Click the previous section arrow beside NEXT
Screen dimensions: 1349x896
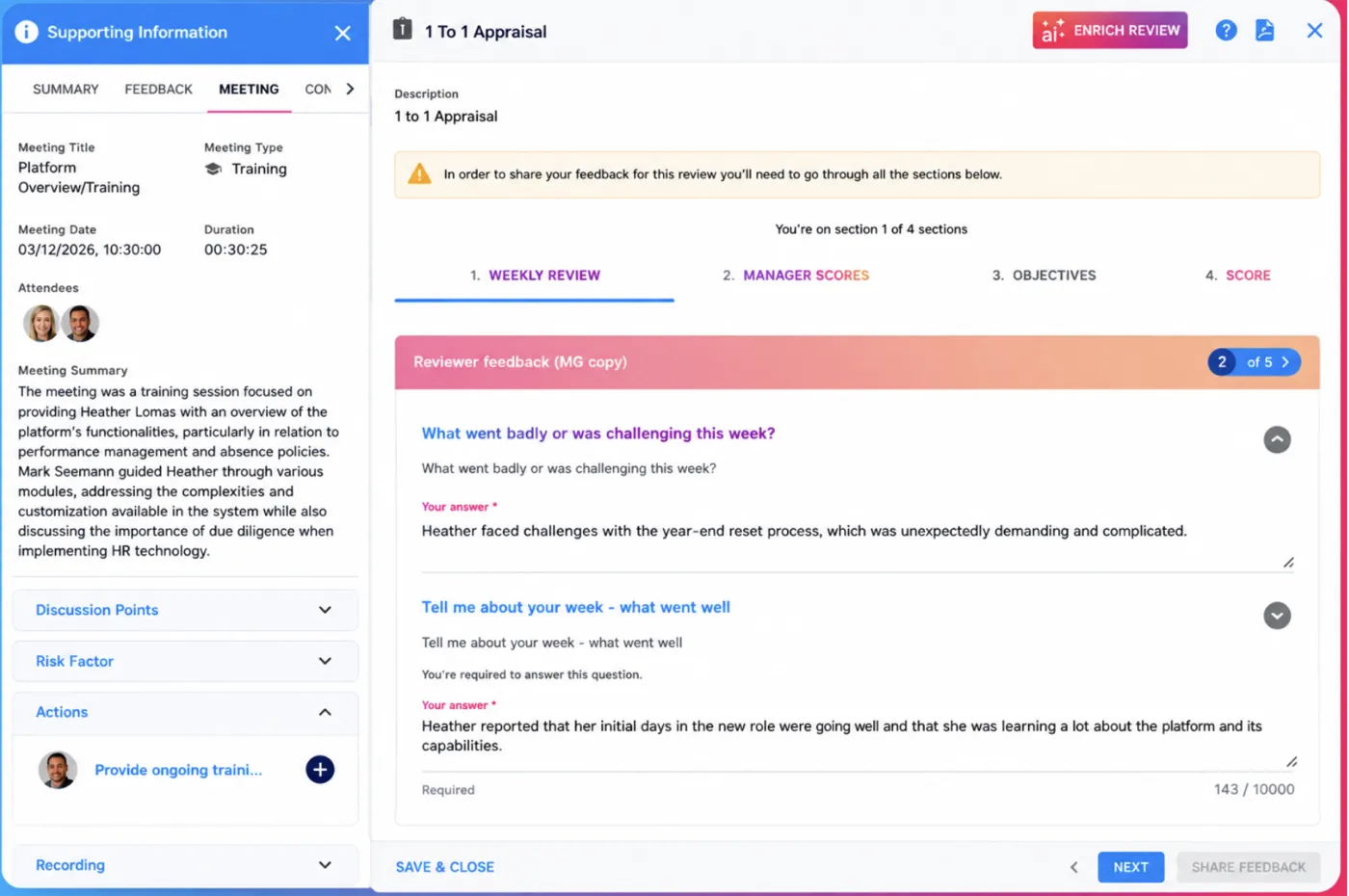point(1074,867)
